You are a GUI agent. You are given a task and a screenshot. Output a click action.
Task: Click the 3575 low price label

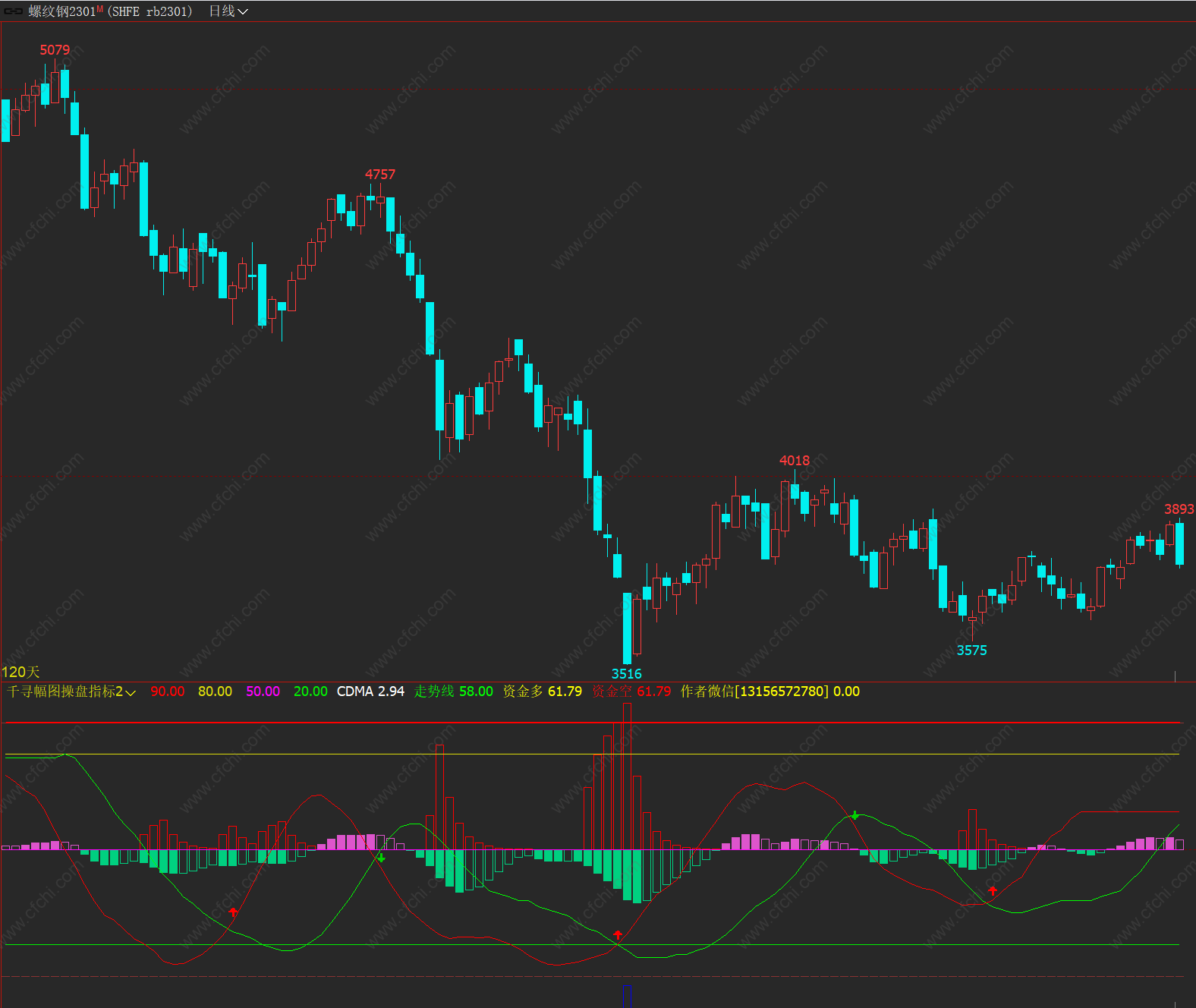tap(972, 650)
